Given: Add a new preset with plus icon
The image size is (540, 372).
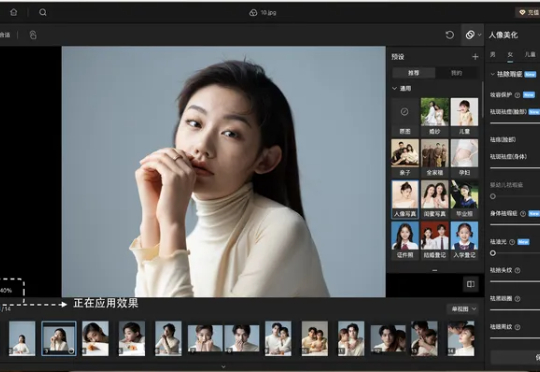Looking at the screenshot, I should [475, 57].
